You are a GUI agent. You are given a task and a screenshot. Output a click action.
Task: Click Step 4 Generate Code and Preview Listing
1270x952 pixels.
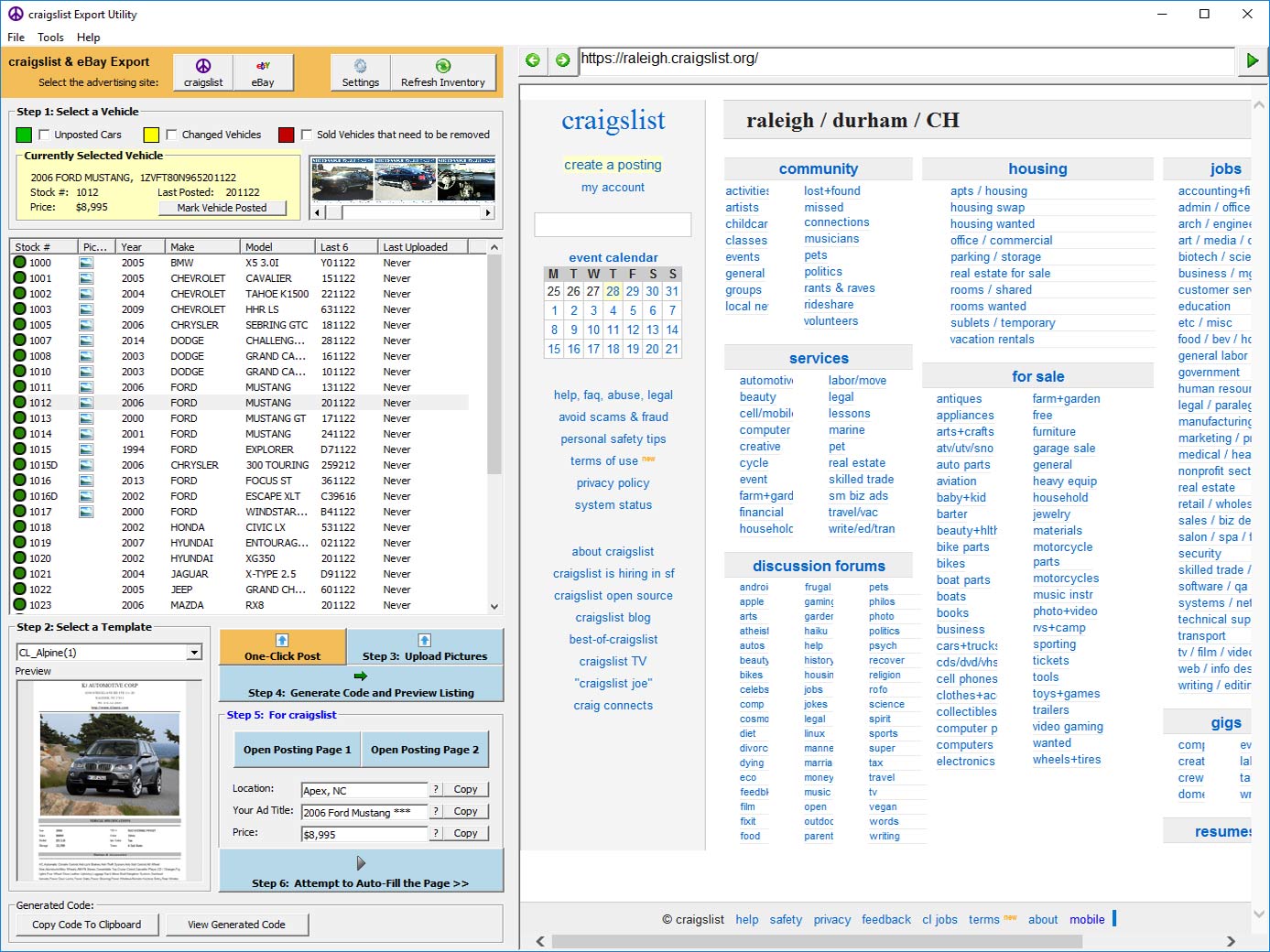(361, 684)
